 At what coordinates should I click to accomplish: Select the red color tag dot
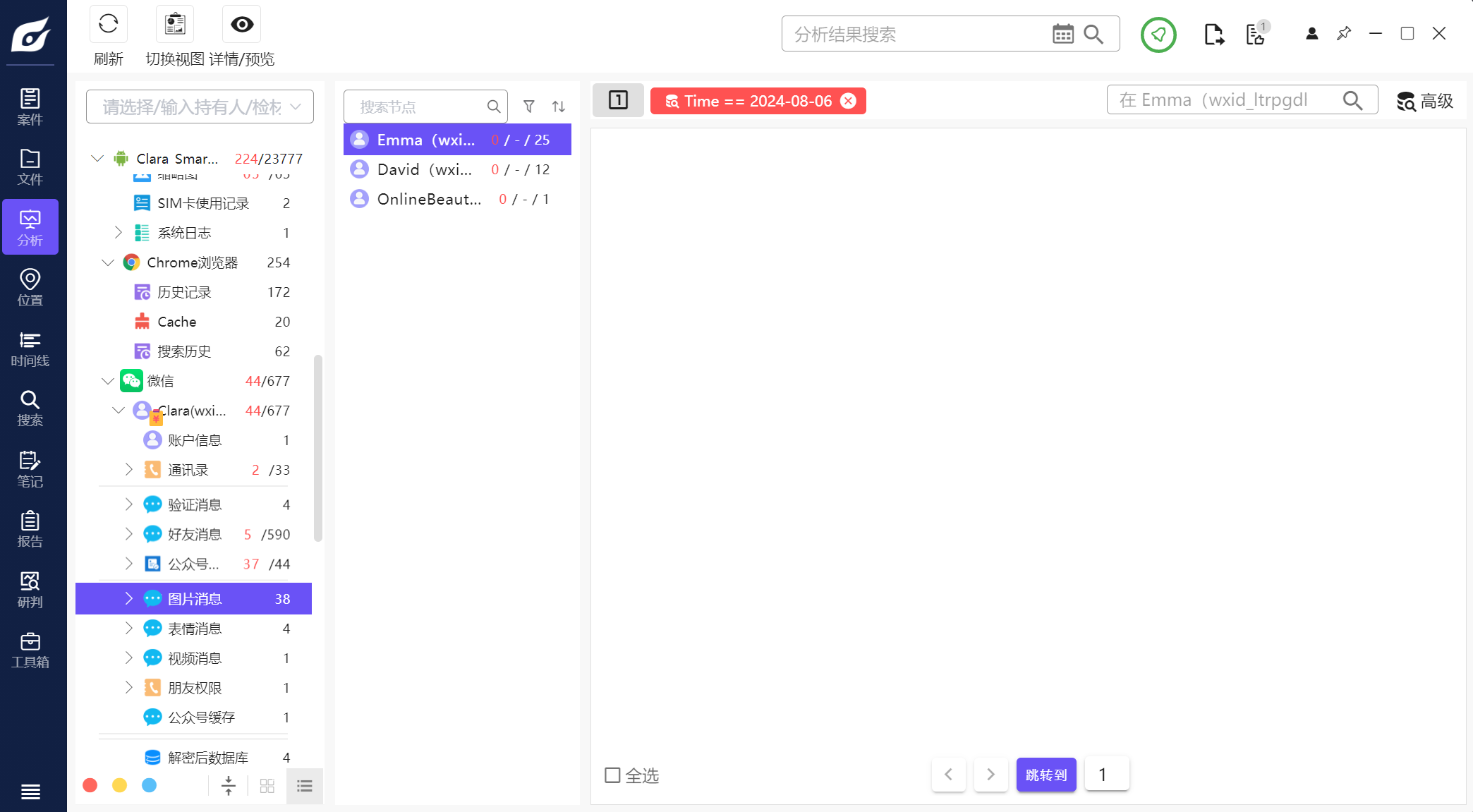click(x=90, y=785)
